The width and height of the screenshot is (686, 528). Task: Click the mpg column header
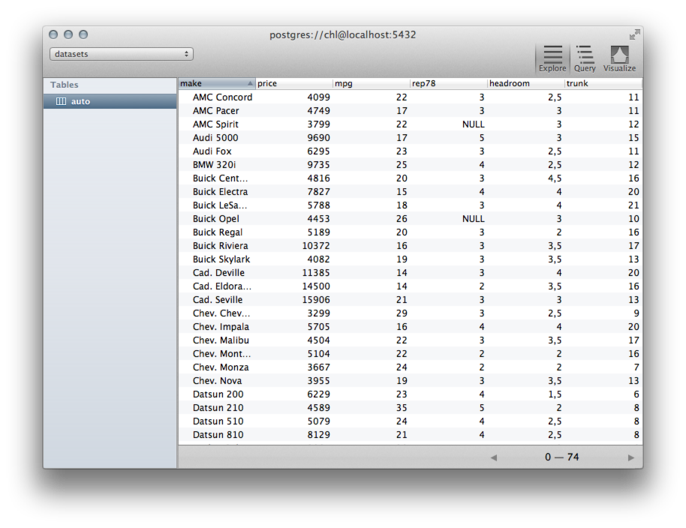click(x=371, y=84)
